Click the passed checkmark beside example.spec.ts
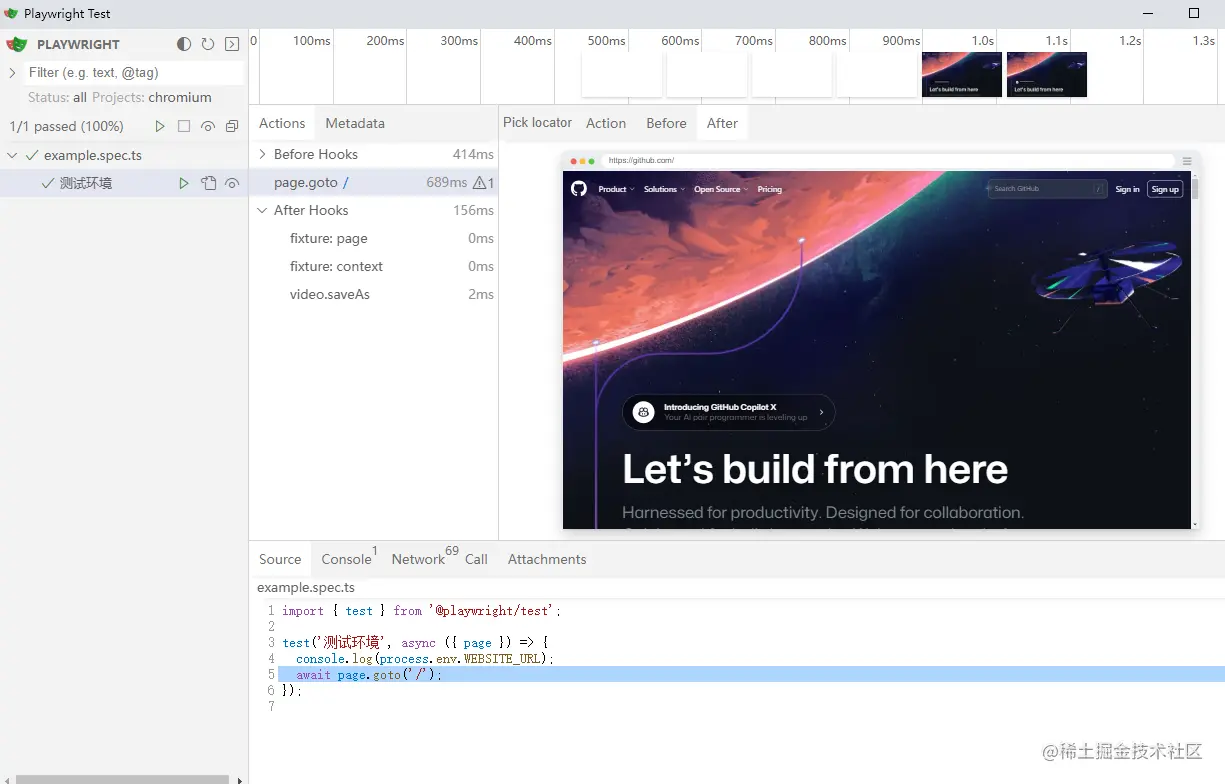Screen dimensions: 1225x784 32,155
